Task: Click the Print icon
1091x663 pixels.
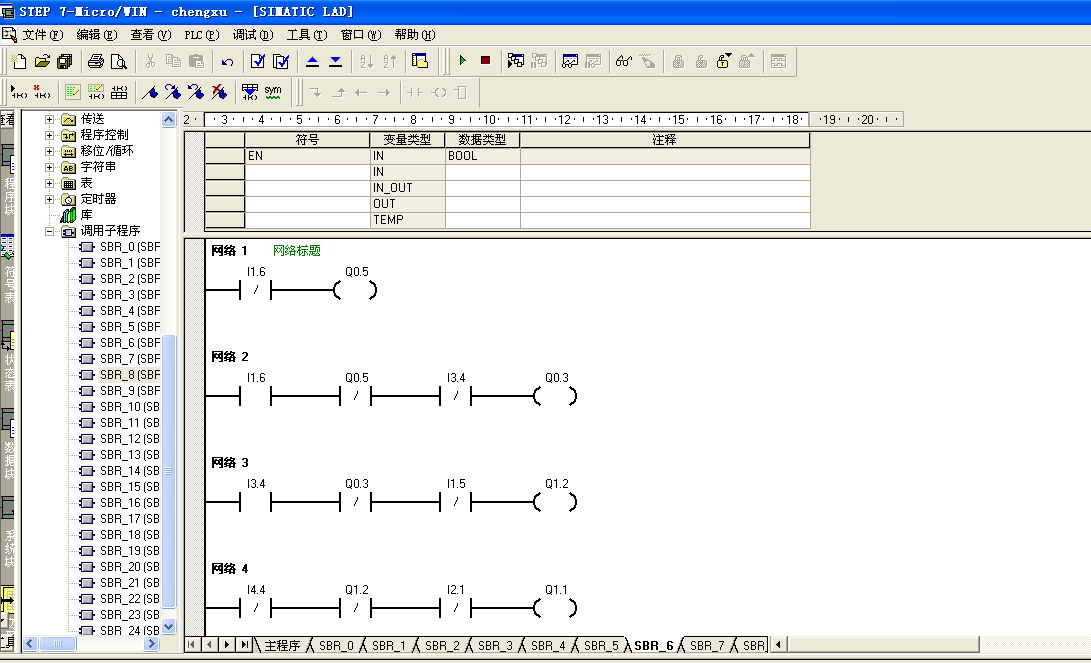Action: tap(96, 61)
